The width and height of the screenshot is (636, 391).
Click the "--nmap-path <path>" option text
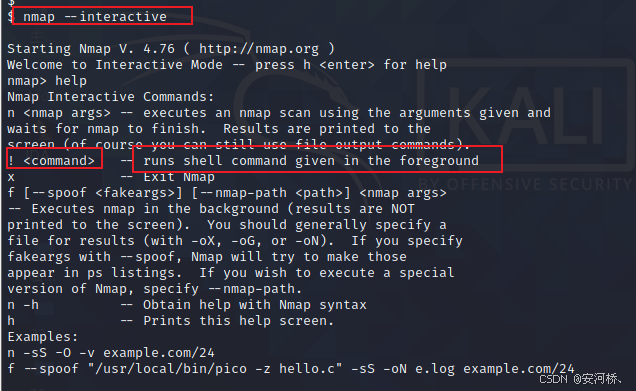pos(271,193)
